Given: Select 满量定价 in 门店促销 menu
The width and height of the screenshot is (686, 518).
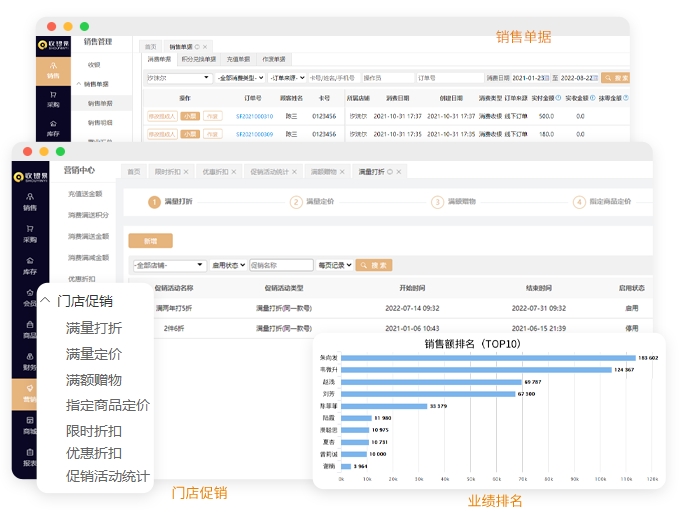Looking at the screenshot, I should [94, 354].
